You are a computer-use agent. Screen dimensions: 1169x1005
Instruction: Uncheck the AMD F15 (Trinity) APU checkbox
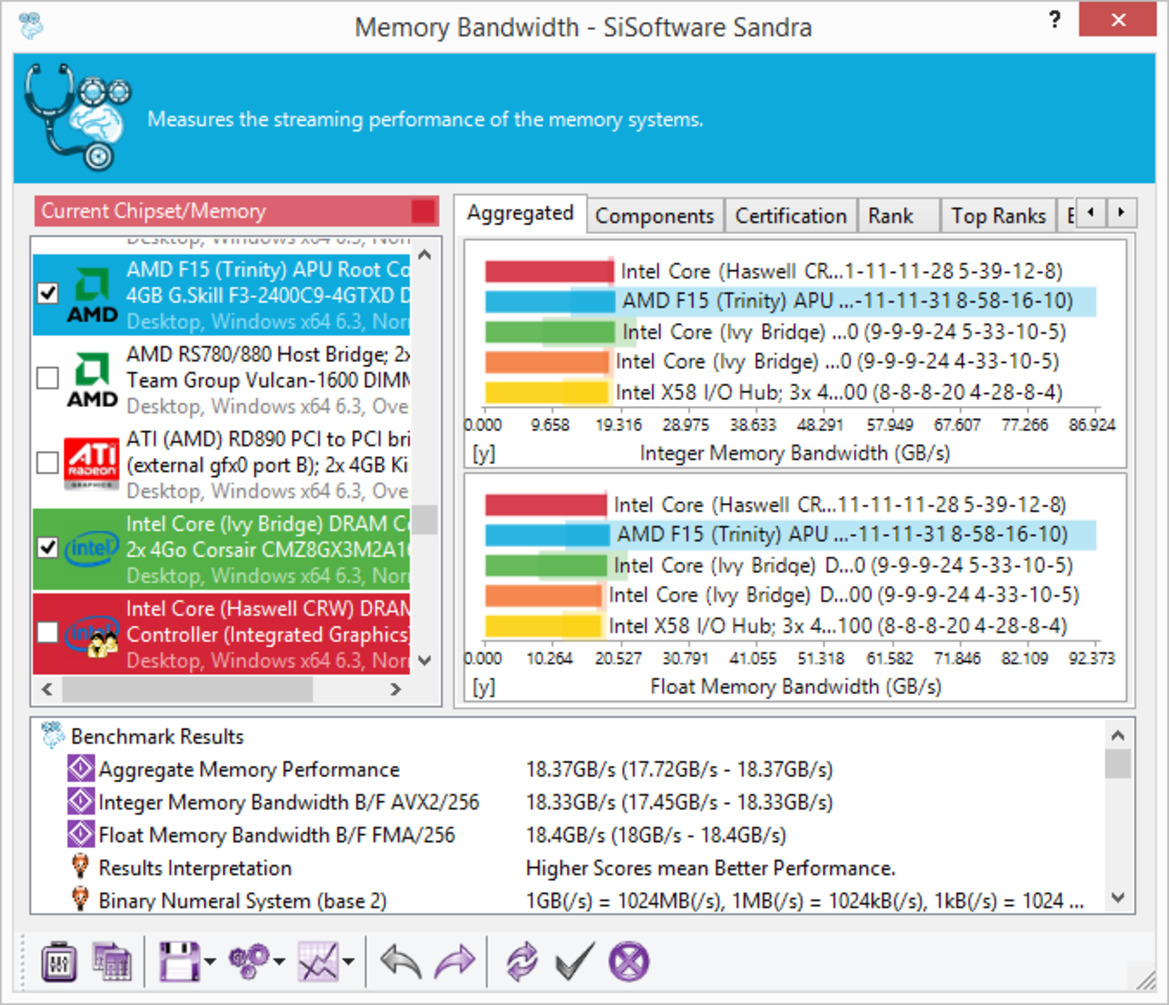tap(48, 293)
